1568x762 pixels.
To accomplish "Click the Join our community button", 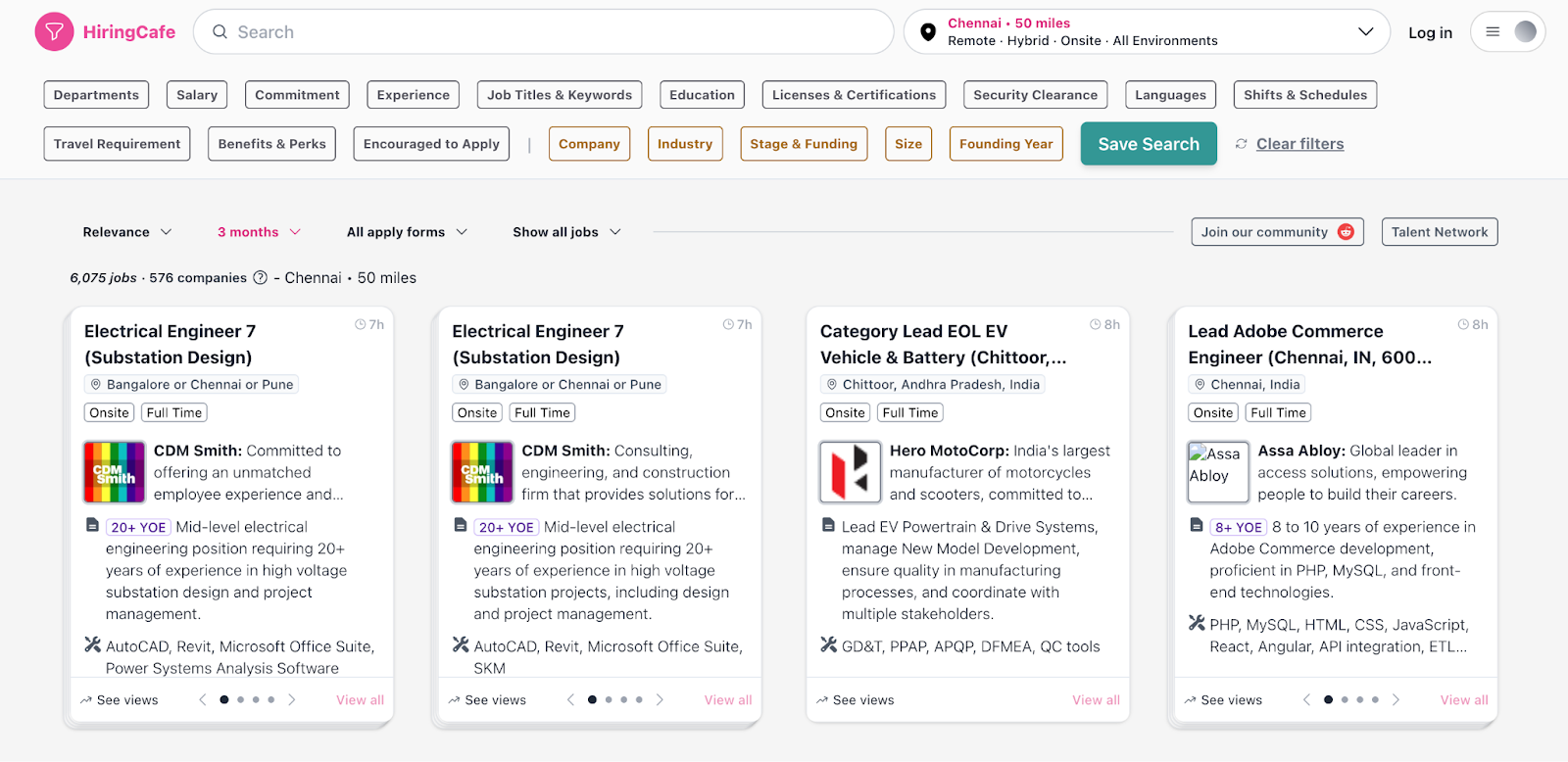I will [x=1277, y=232].
